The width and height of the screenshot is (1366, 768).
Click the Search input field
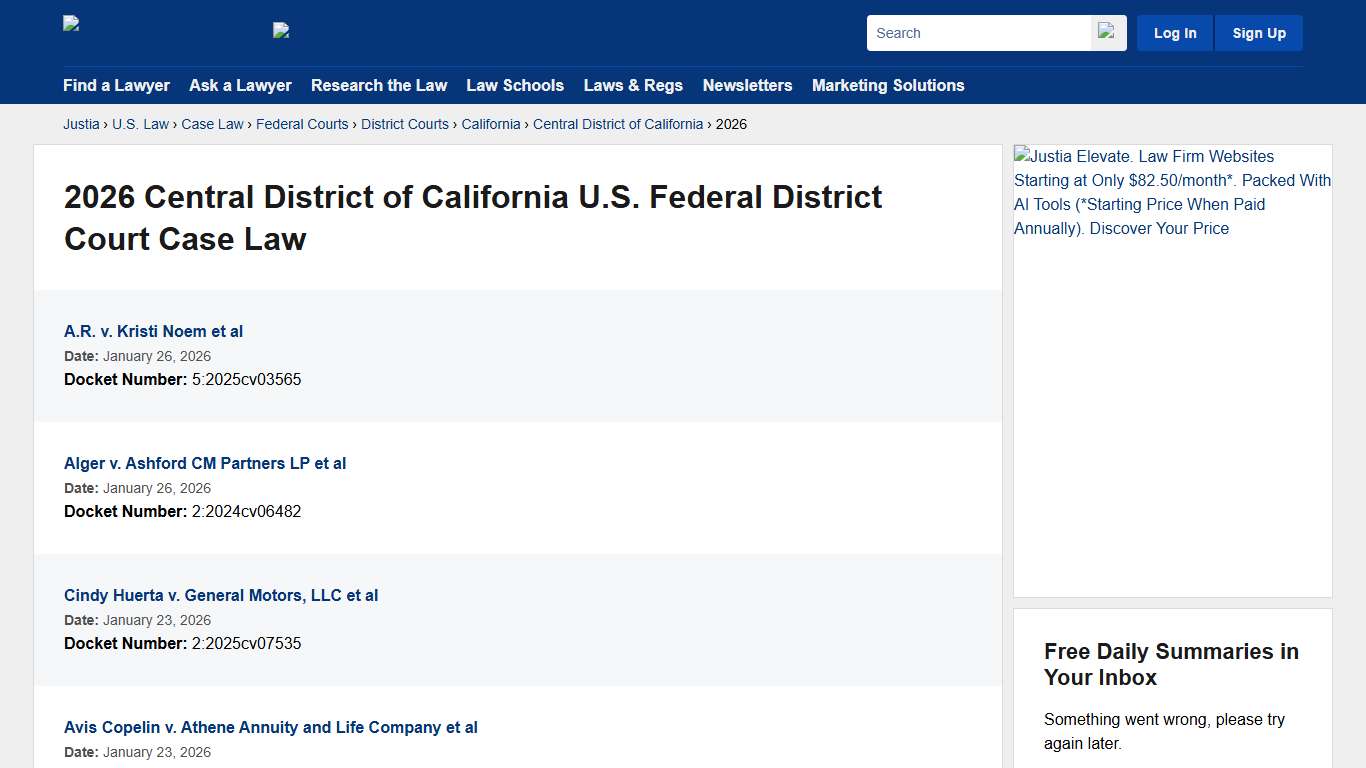978,32
